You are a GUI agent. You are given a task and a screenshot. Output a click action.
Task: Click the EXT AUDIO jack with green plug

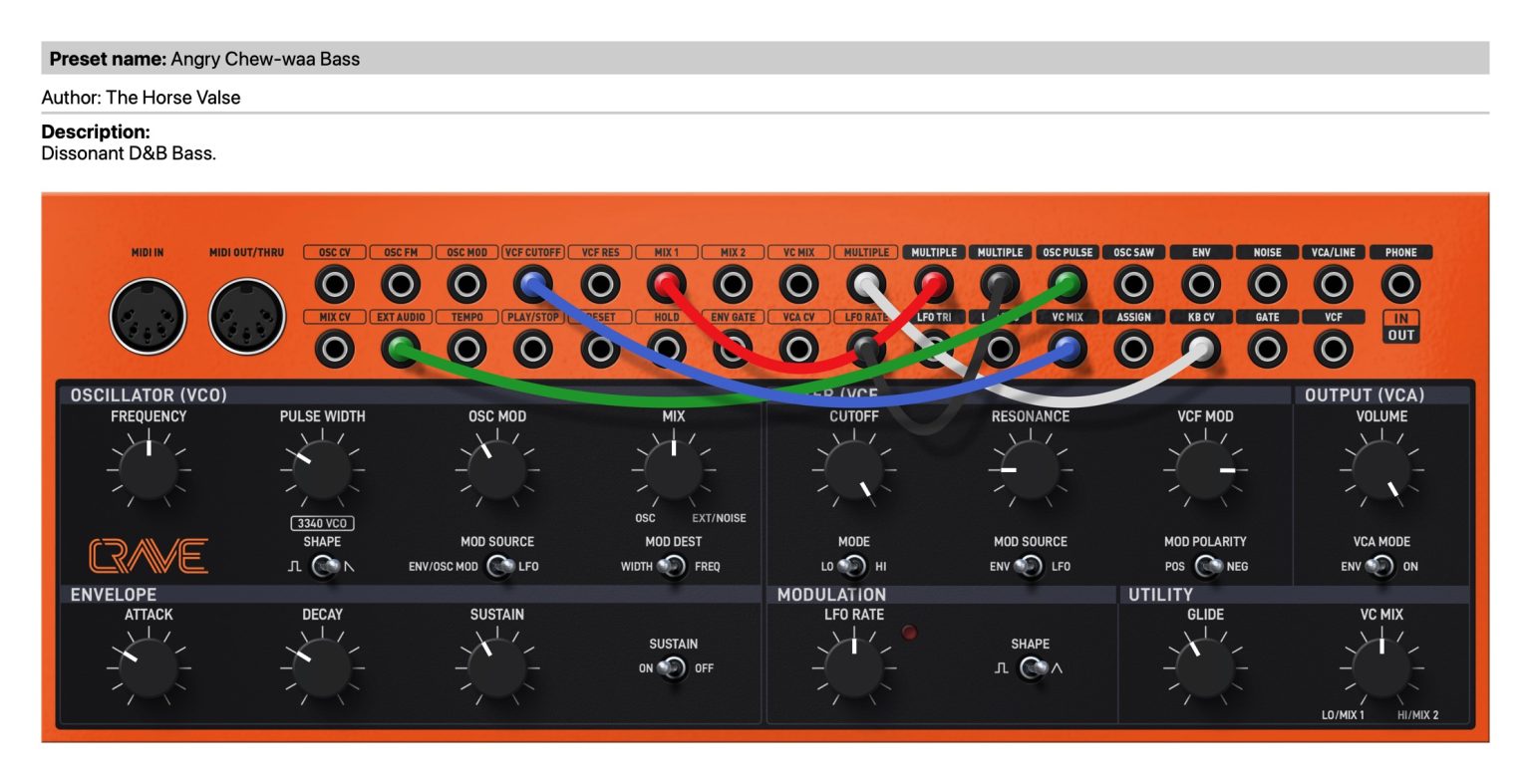401,350
